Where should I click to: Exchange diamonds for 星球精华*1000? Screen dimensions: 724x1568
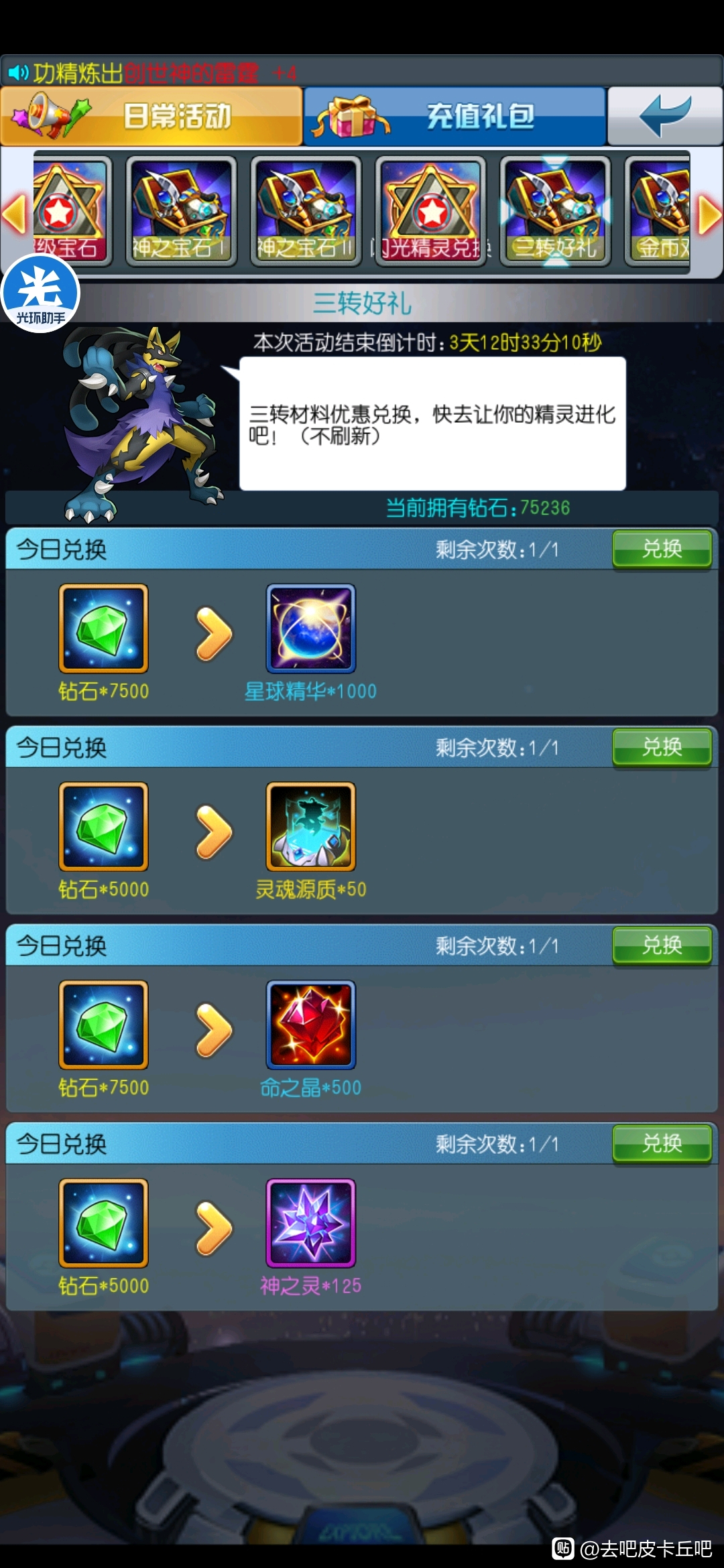pos(662,549)
